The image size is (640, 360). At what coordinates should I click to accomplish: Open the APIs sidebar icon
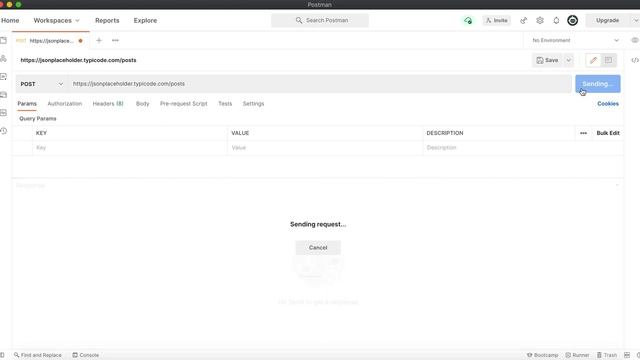click(4, 58)
